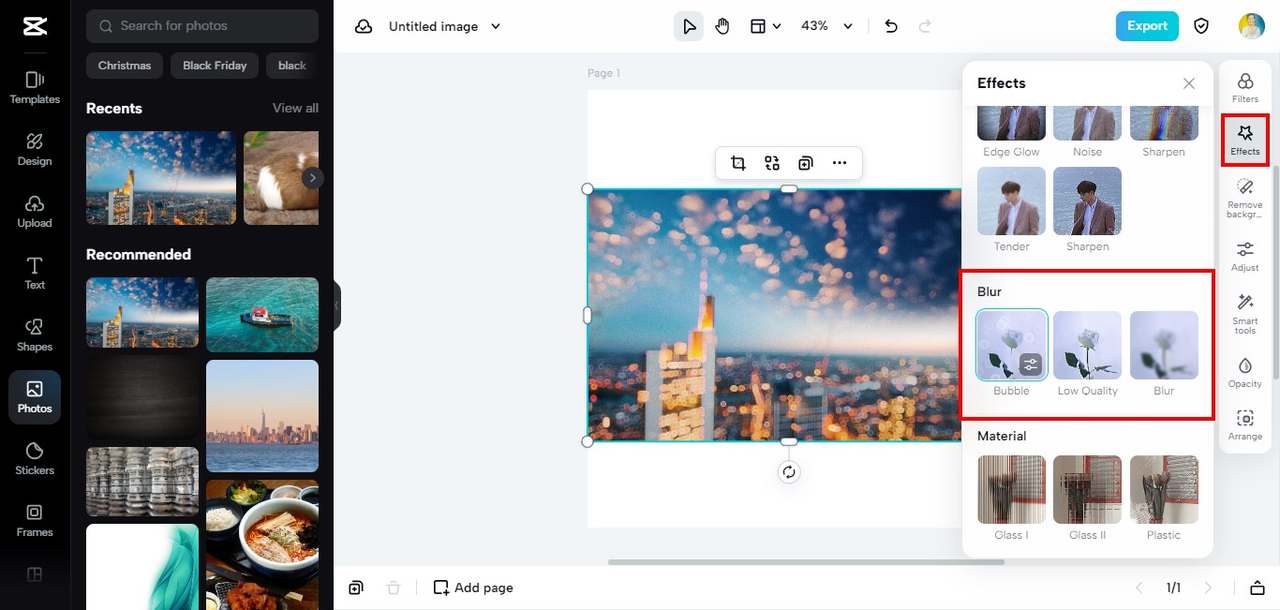Click View all recents link
Image resolution: width=1280 pixels, height=610 pixels.
point(296,108)
